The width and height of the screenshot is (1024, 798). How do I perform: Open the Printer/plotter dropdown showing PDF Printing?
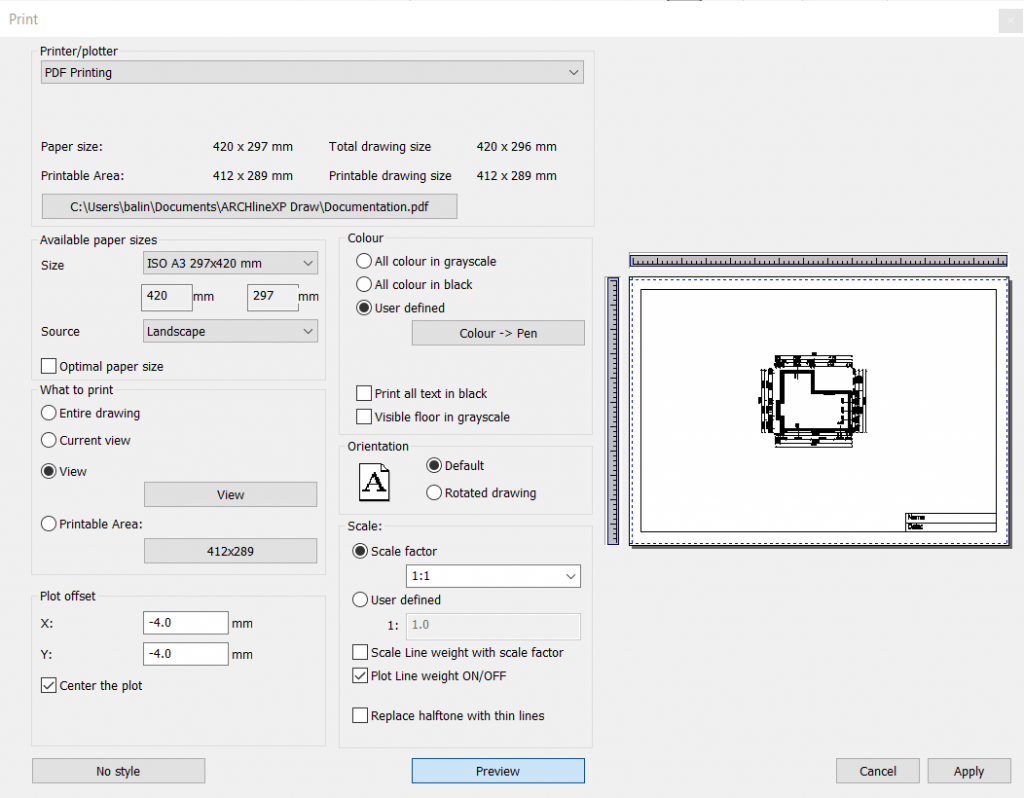tap(311, 72)
